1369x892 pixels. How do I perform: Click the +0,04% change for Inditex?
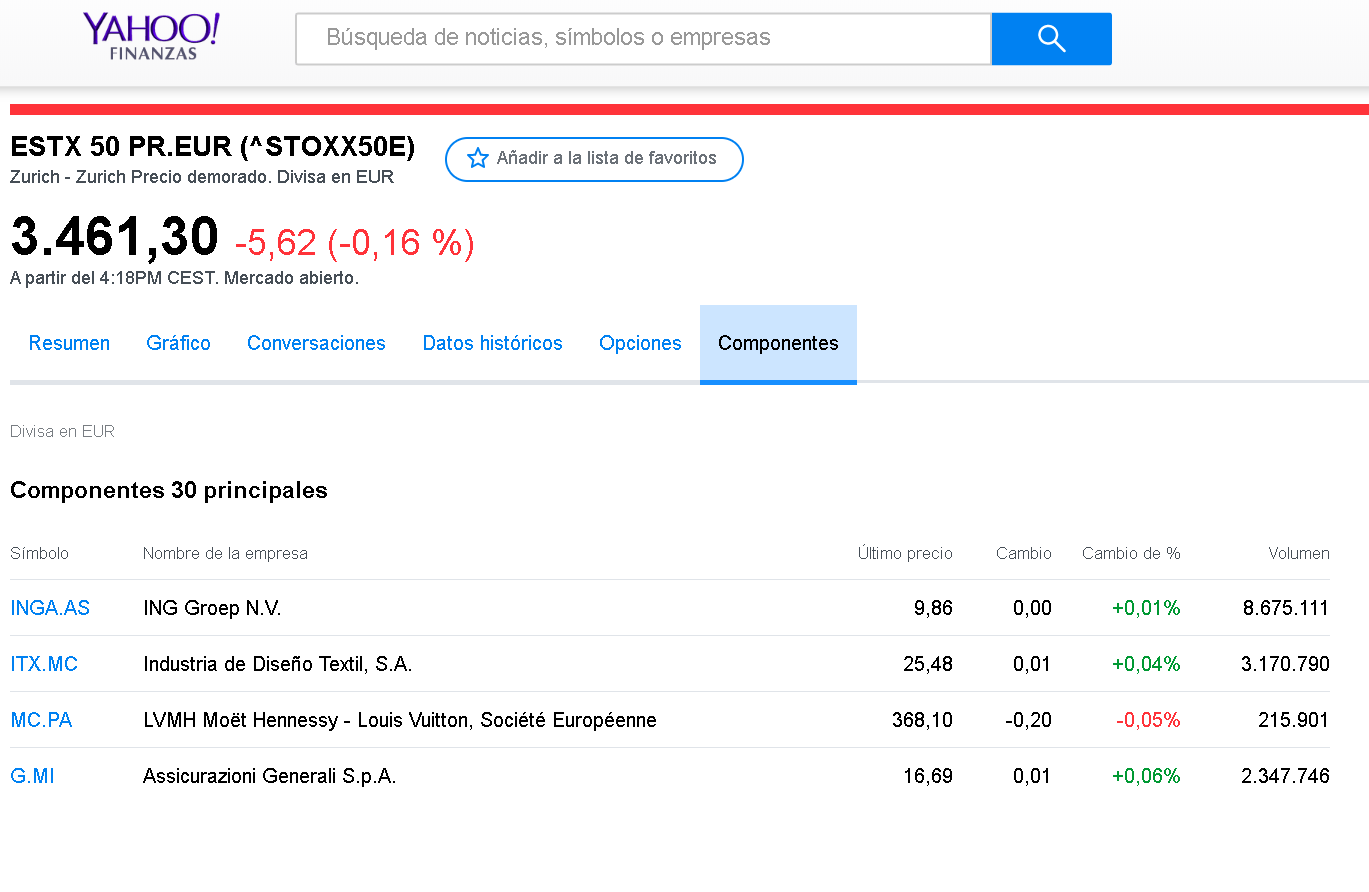point(1146,664)
